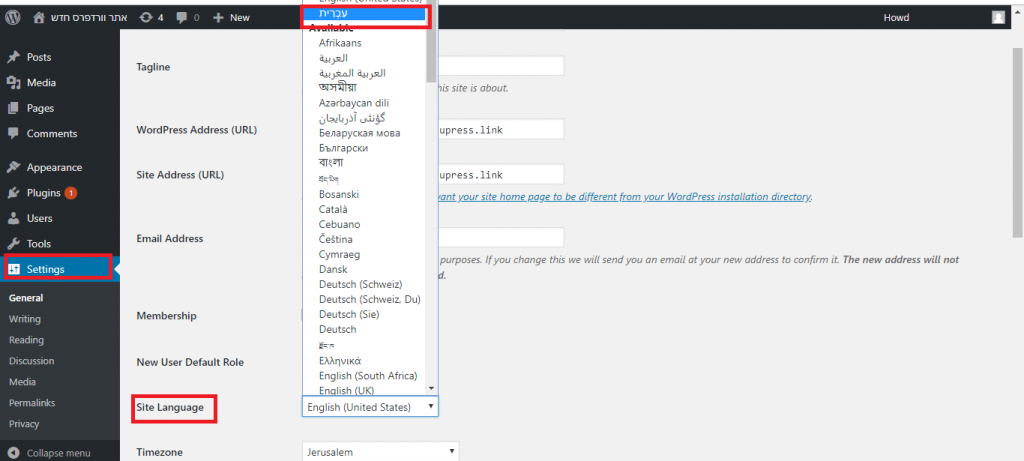The width and height of the screenshot is (1024, 461).
Task: Open installation directory help link
Action: coord(624,196)
